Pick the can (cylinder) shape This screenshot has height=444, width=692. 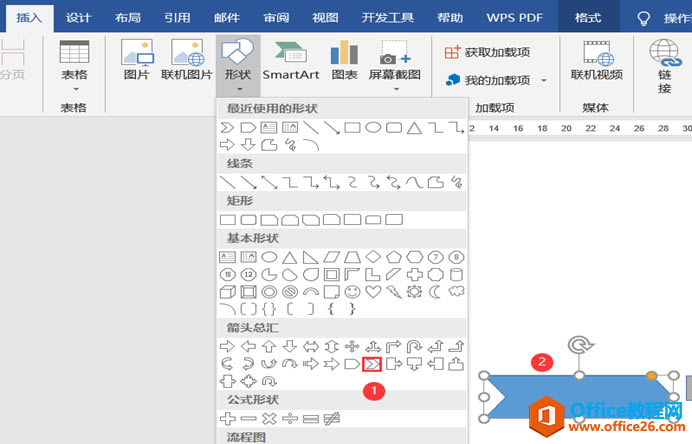pyautogui.click(x=456, y=275)
